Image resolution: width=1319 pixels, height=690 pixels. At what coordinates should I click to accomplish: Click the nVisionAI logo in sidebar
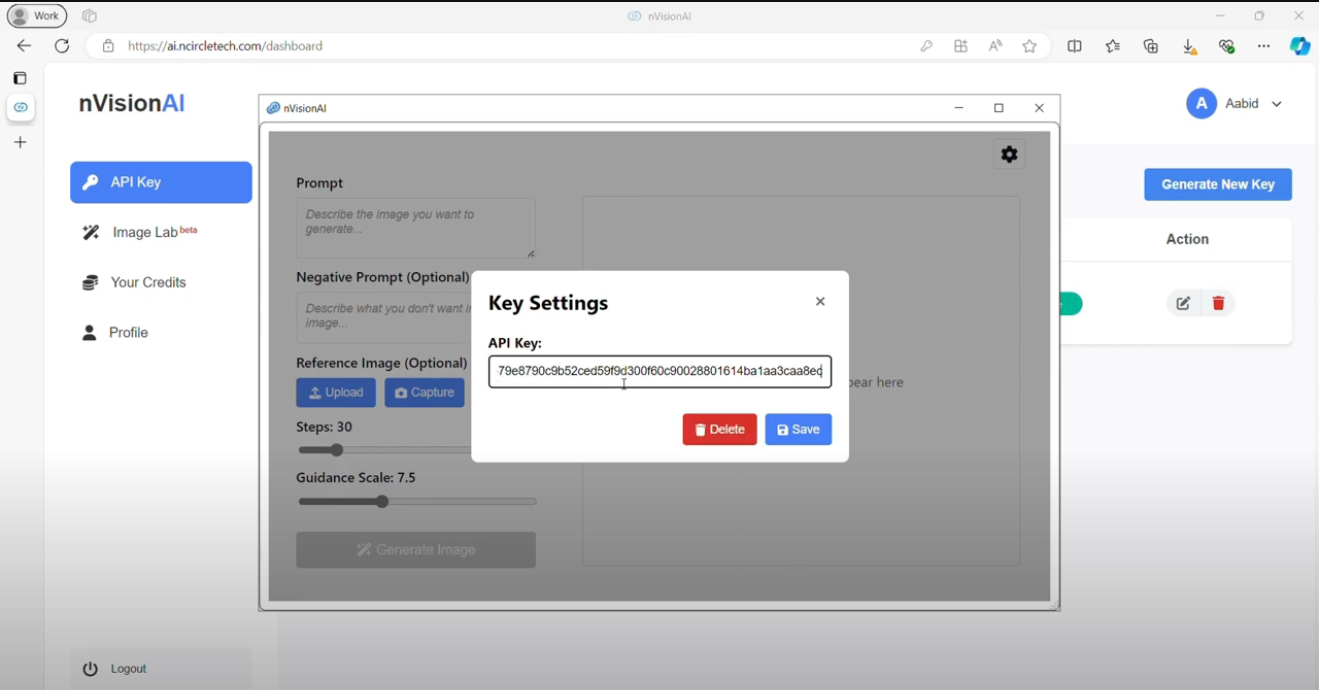132,103
